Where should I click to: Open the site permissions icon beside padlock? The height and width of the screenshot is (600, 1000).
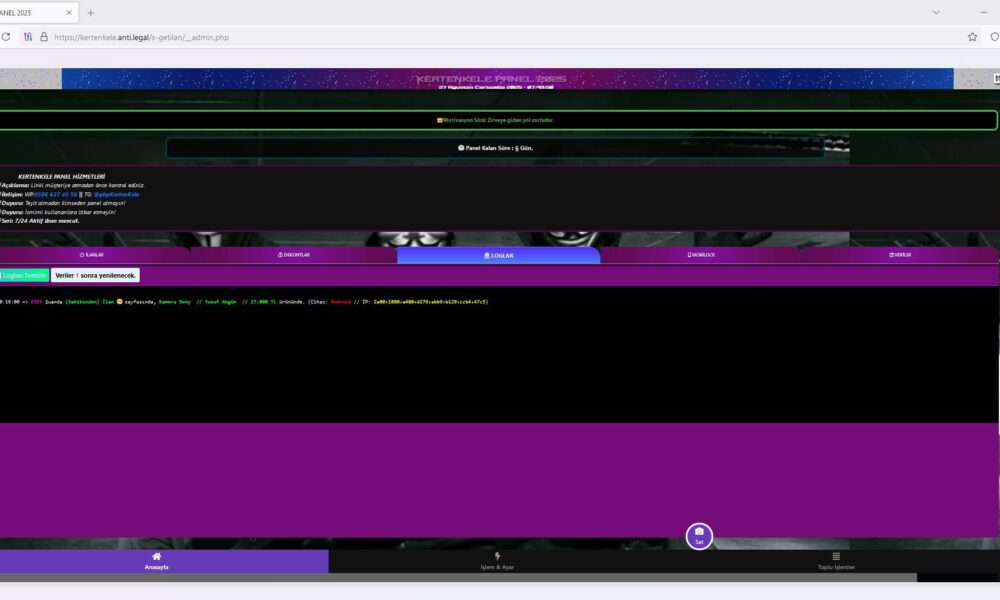click(x=28, y=37)
